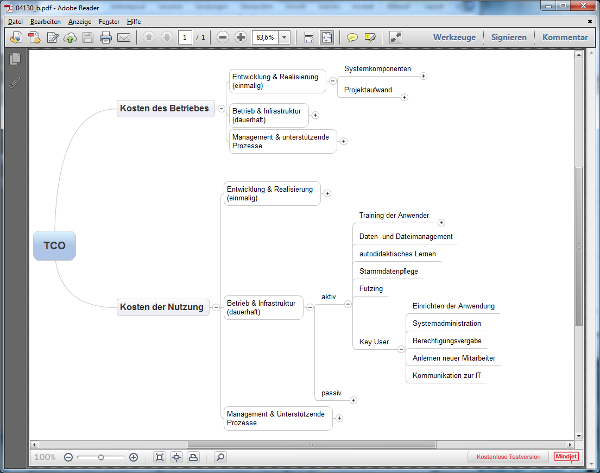The image size is (600, 473).
Task: Click the highlight text tool icon
Action: click(370, 38)
